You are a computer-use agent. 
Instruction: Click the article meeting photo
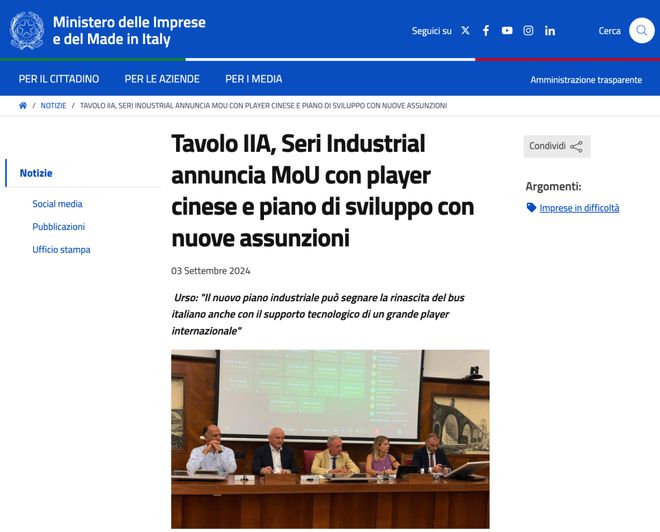click(x=330, y=439)
